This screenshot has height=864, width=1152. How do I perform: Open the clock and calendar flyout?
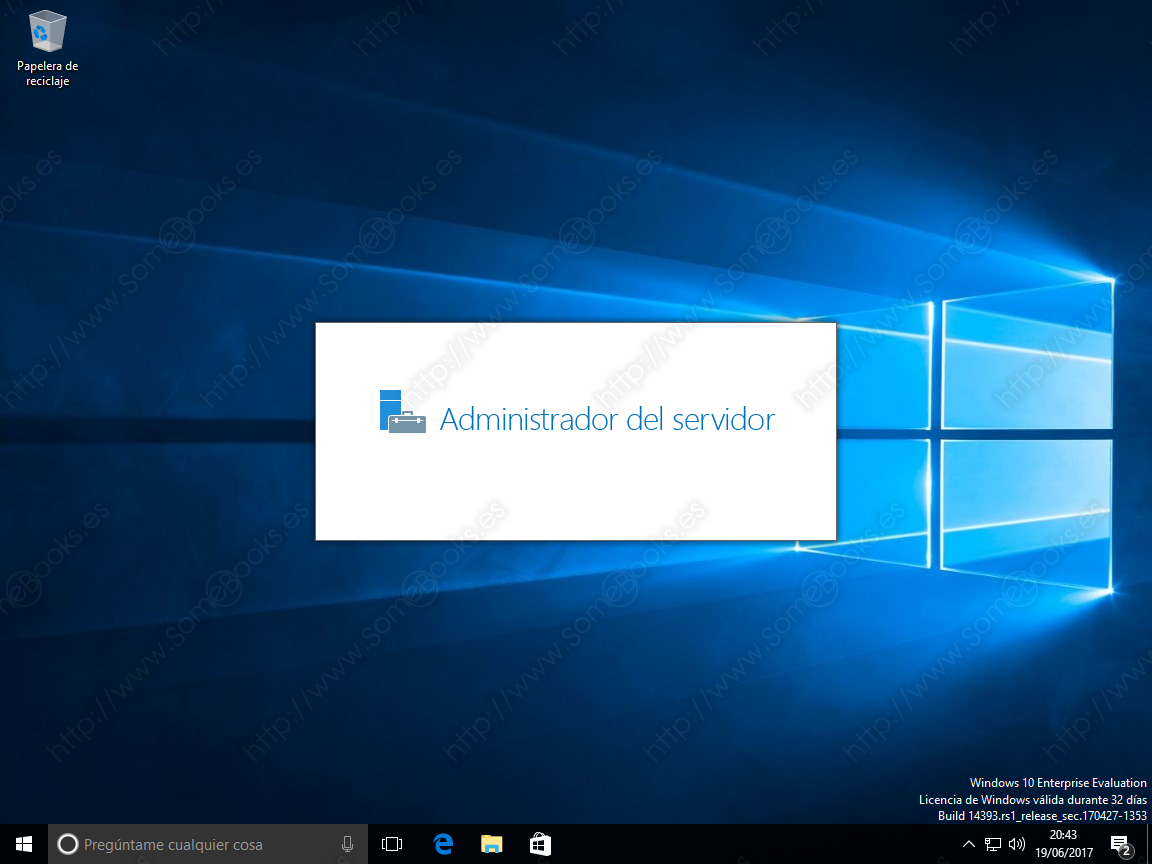(1063, 845)
